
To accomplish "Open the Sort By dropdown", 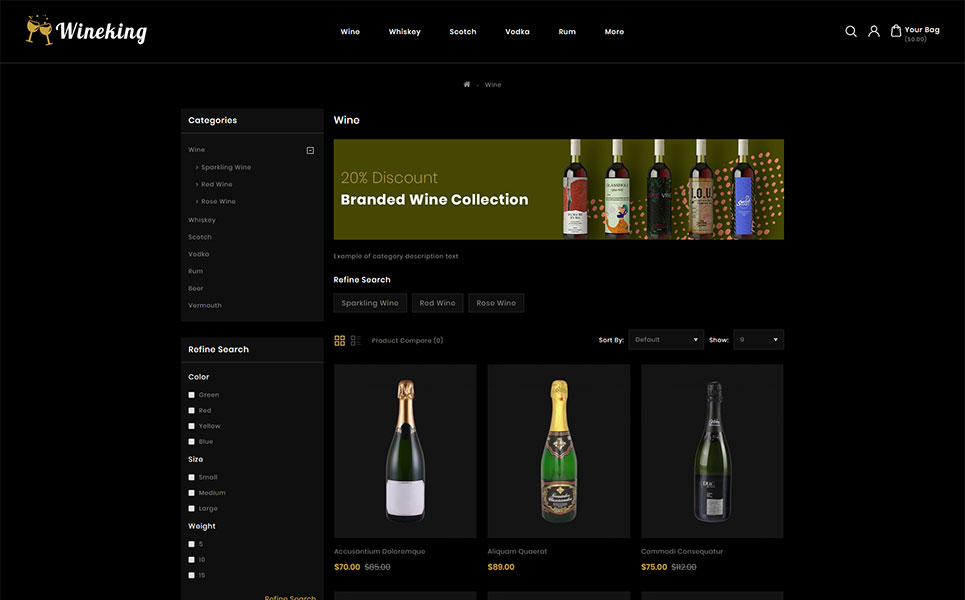I will point(666,340).
